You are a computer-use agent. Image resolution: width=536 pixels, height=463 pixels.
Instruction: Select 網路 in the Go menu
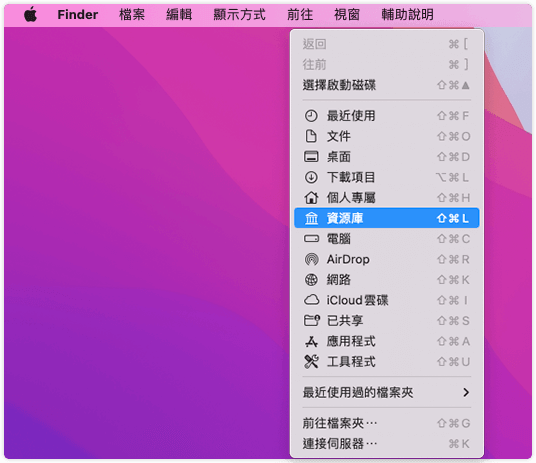[x=387, y=280]
